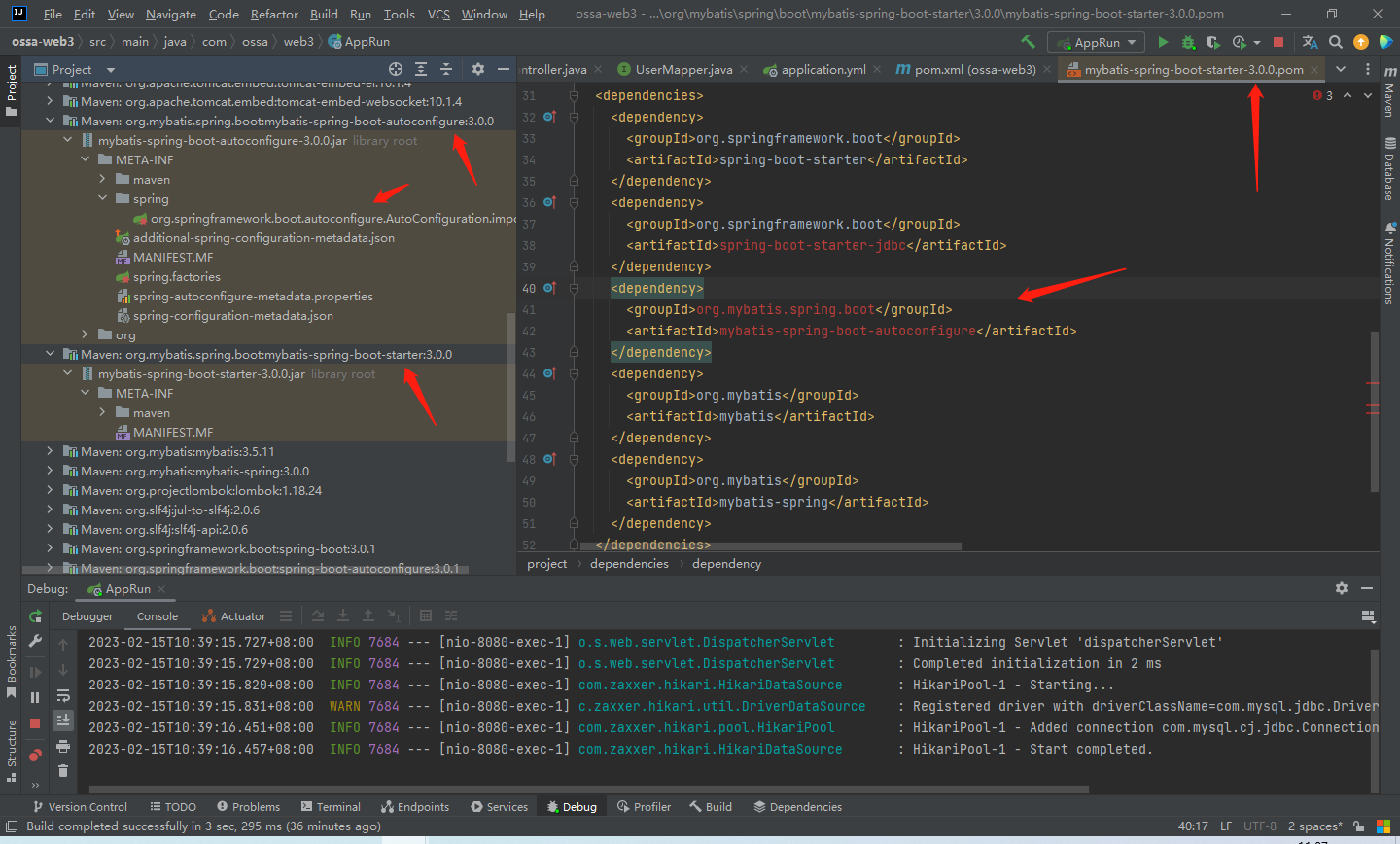Click the Evaluate Expression calculator icon

(426, 615)
